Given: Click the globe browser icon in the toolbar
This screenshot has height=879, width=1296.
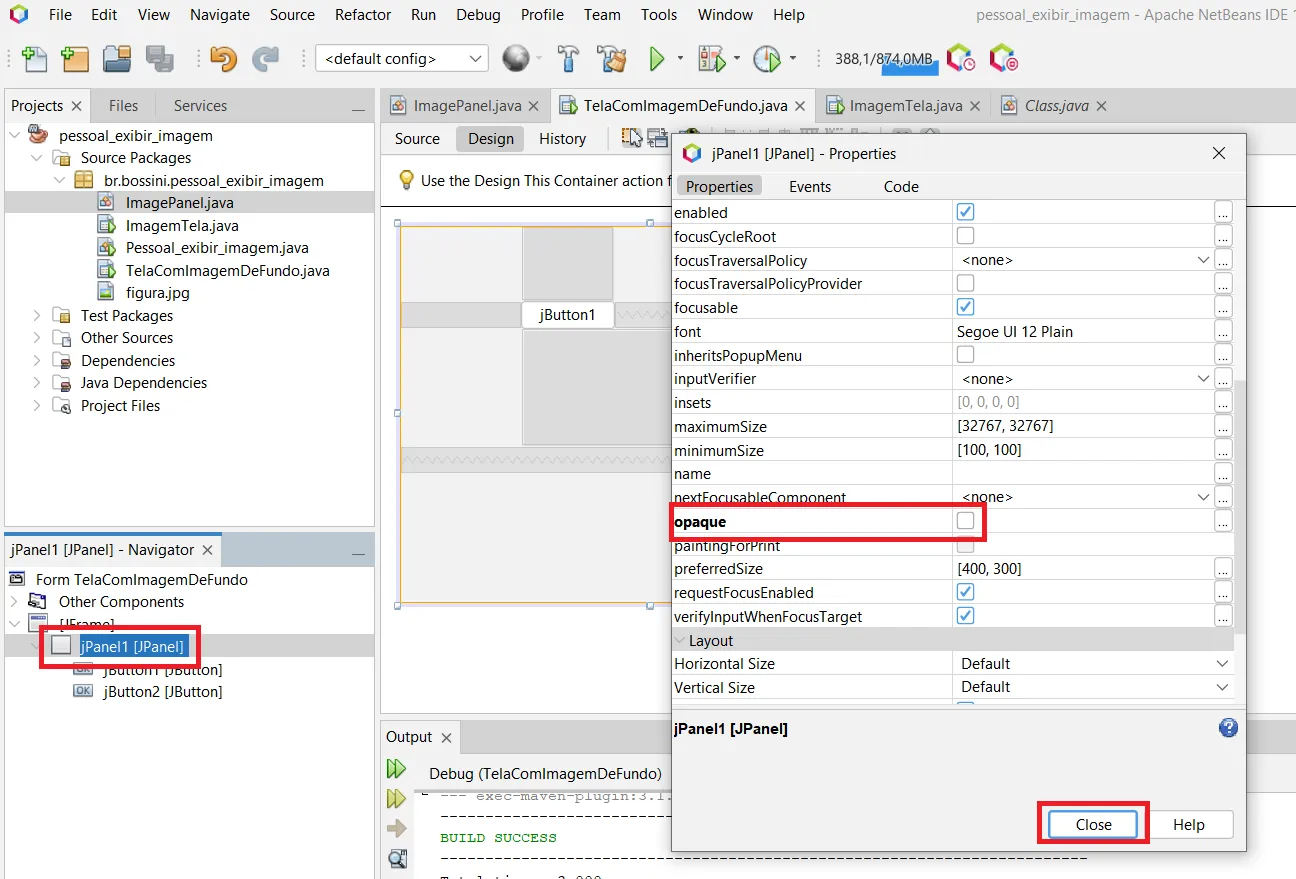Looking at the screenshot, I should 516,59.
